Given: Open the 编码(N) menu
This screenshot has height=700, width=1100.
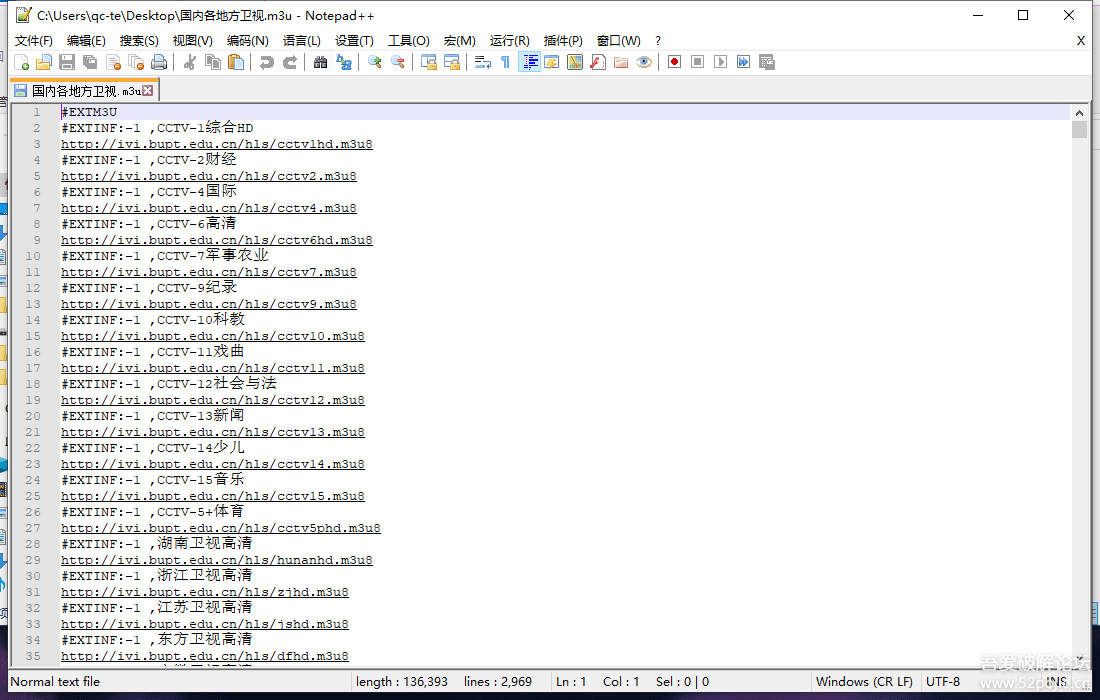Looking at the screenshot, I should pos(248,41).
